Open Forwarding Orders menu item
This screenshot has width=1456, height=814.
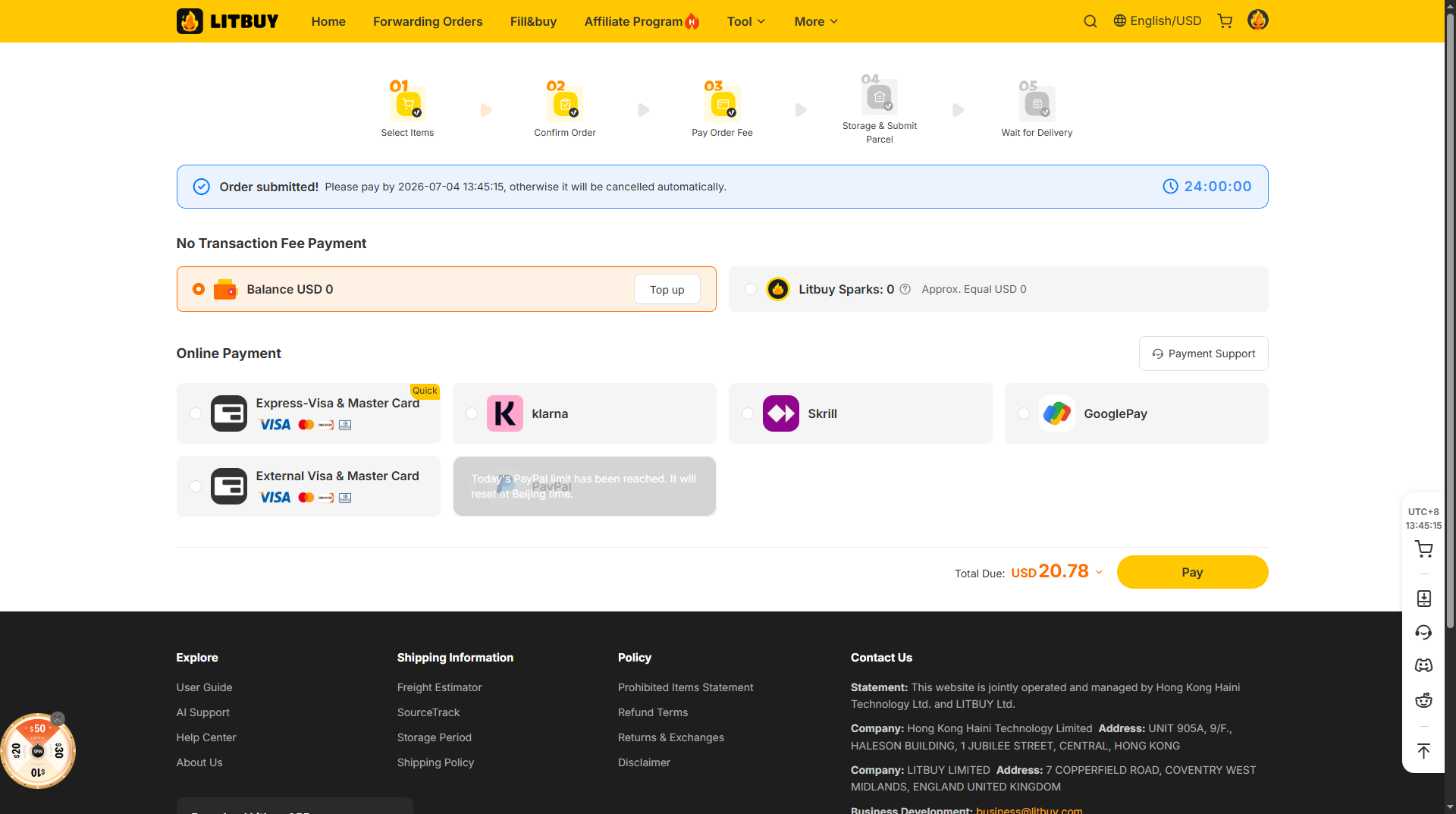428,21
